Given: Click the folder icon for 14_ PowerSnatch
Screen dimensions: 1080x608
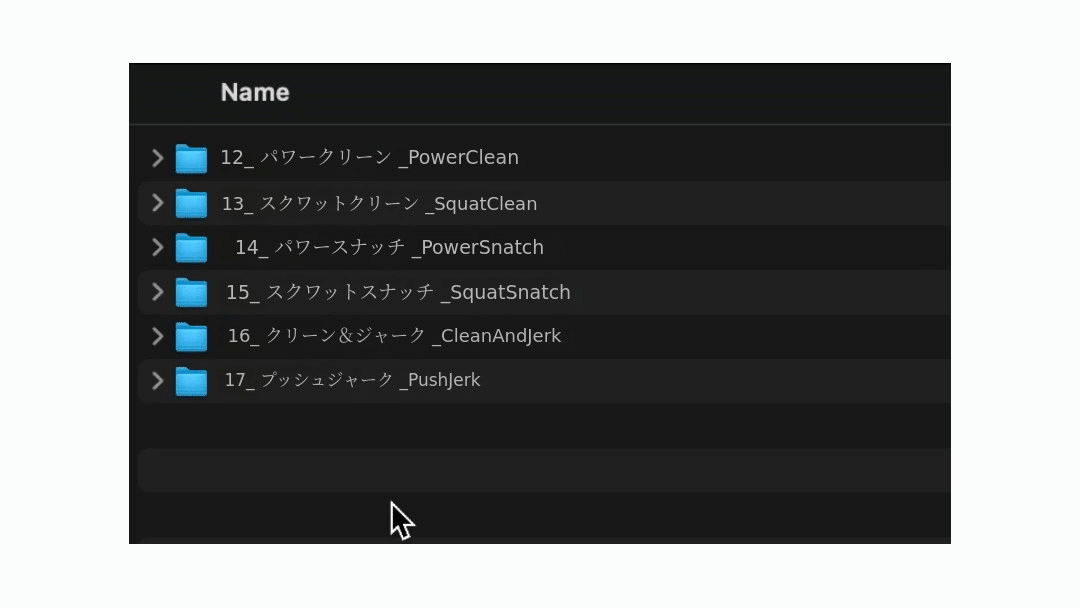Looking at the screenshot, I should coord(191,248).
